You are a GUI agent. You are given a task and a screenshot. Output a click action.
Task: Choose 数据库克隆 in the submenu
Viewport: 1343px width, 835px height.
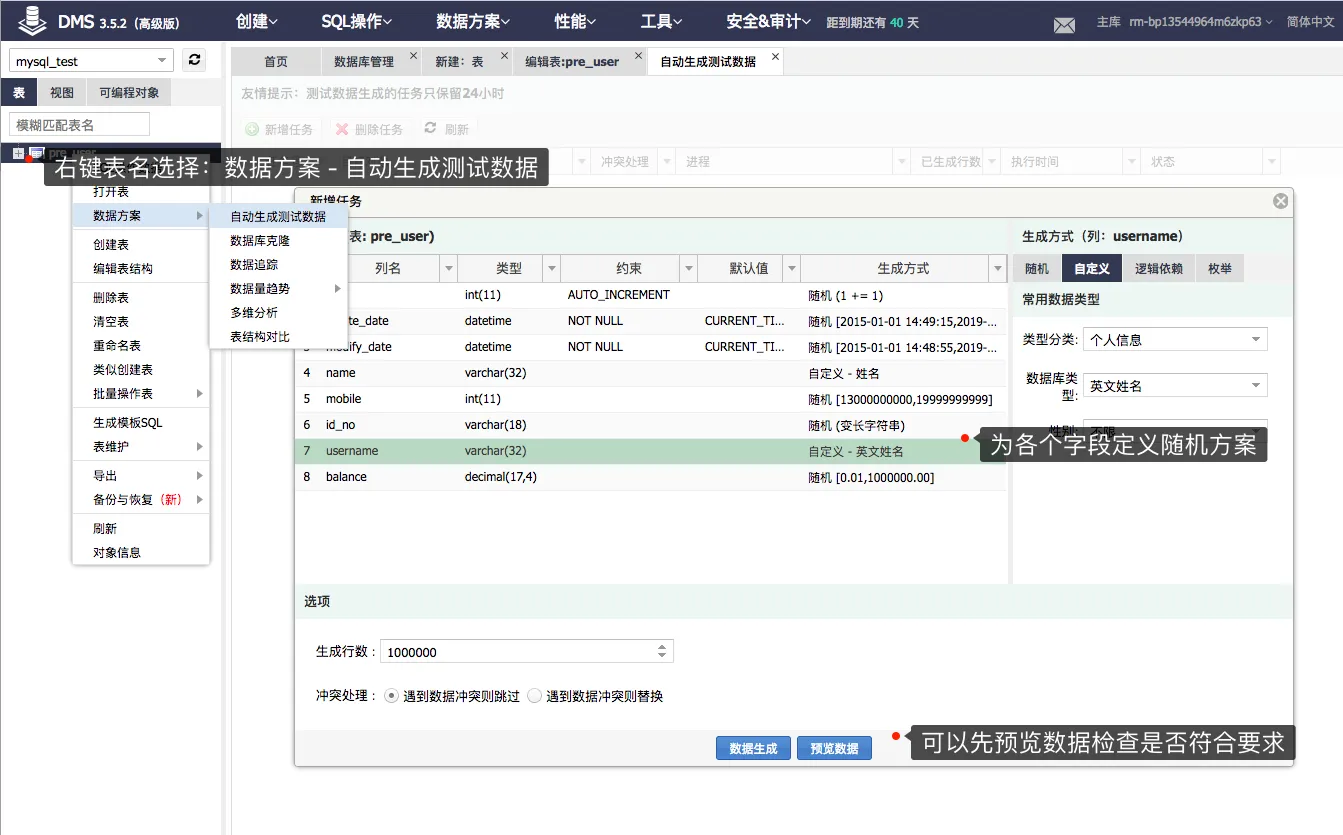tap(278, 241)
